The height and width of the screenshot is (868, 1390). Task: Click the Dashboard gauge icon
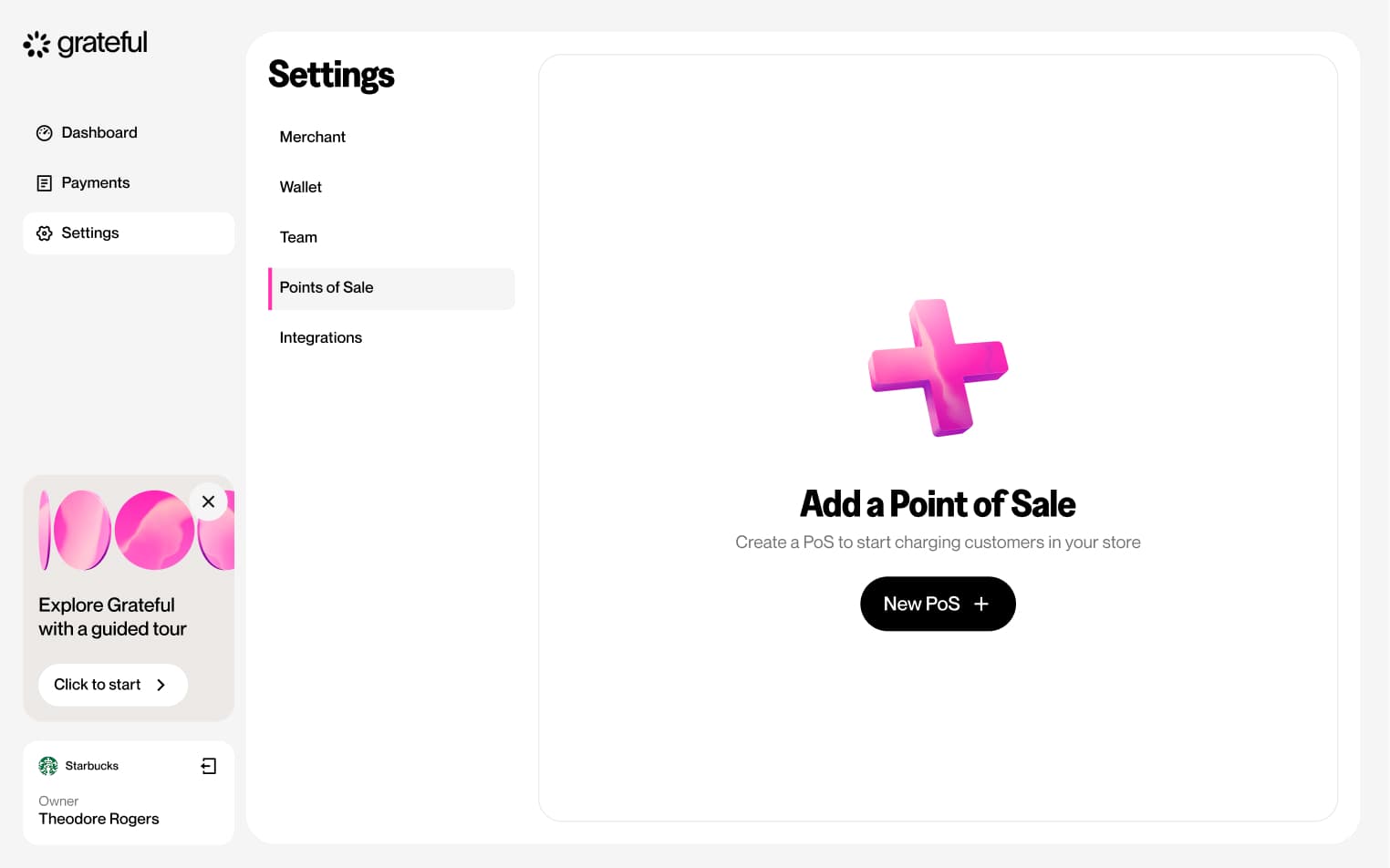pos(44,133)
